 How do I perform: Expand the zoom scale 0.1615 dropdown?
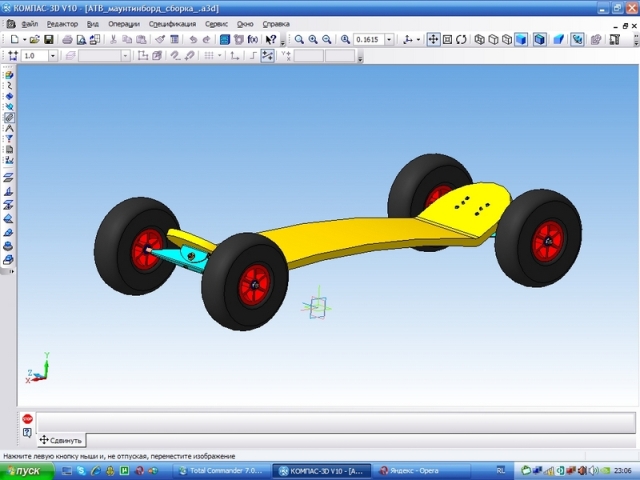(389, 39)
